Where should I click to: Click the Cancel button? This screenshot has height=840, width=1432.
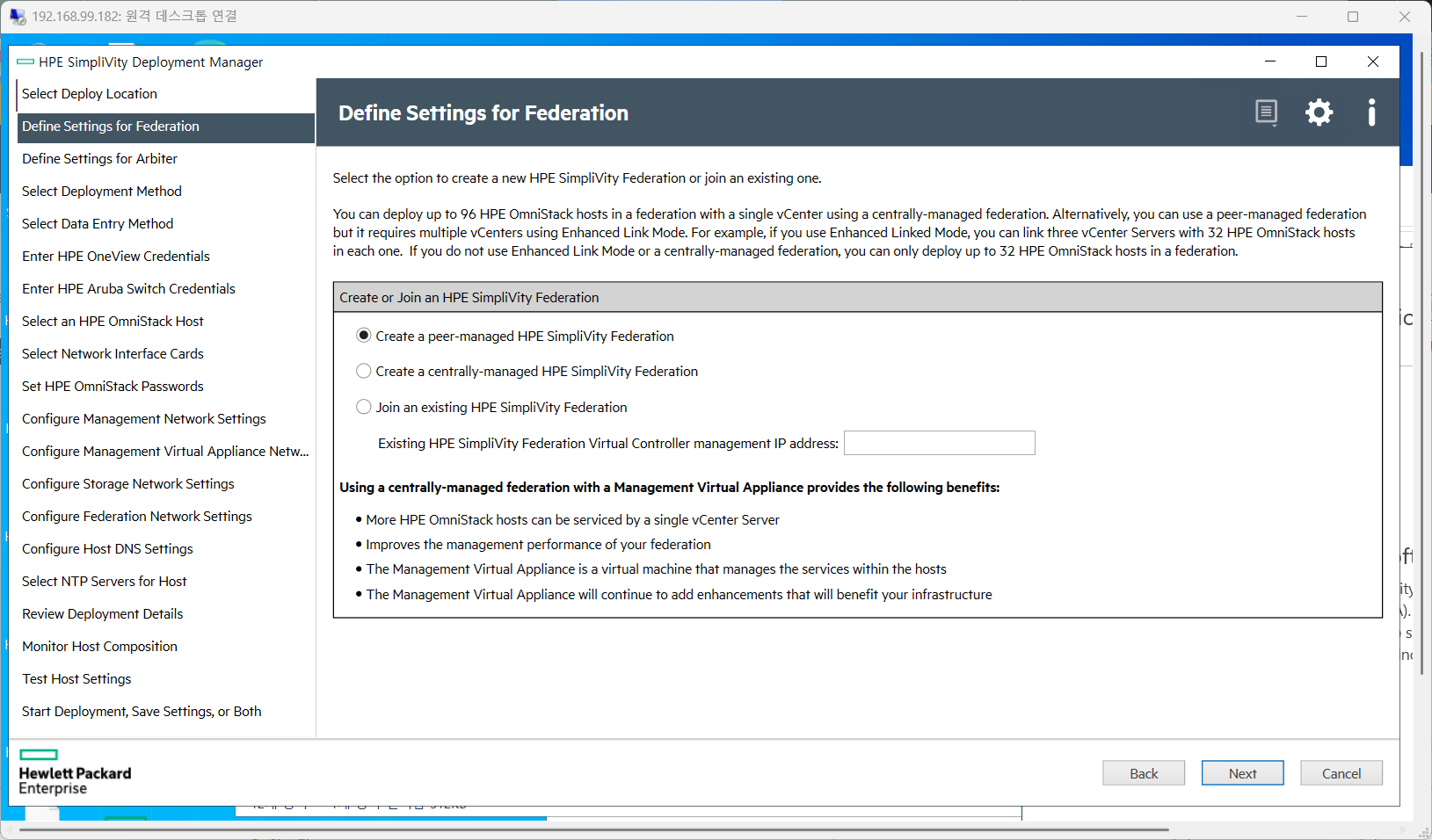[1341, 773]
